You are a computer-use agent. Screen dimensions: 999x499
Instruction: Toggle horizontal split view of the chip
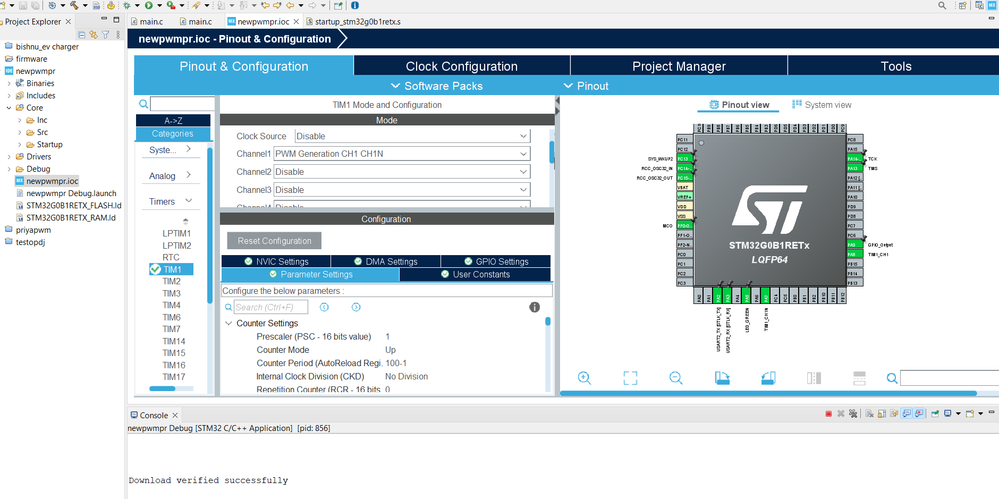[859, 377]
